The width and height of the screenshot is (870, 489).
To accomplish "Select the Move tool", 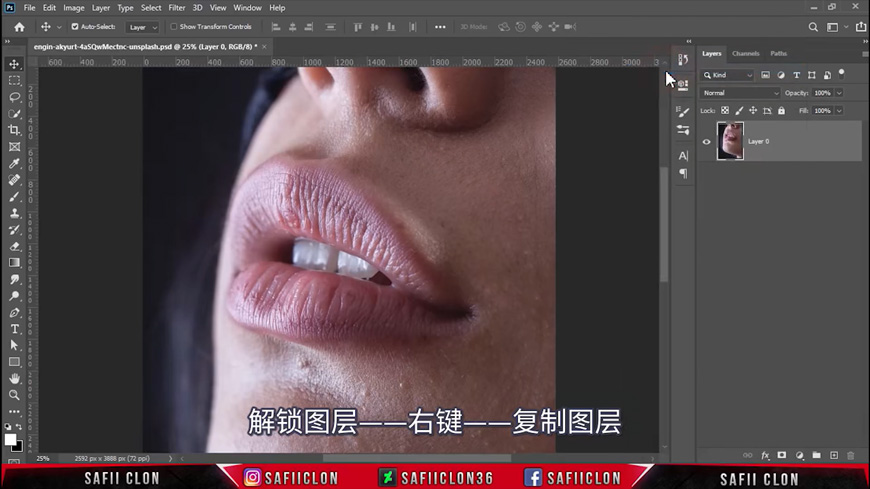I will pyautogui.click(x=14, y=64).
